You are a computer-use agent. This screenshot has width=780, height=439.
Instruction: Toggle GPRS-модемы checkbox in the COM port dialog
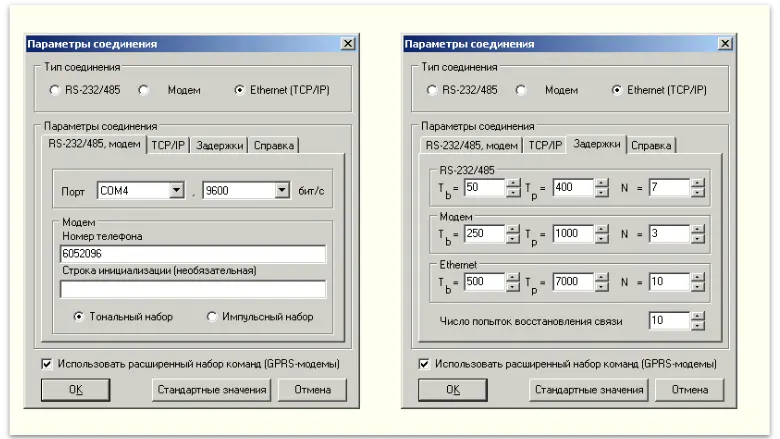click(x=47, y=364)
